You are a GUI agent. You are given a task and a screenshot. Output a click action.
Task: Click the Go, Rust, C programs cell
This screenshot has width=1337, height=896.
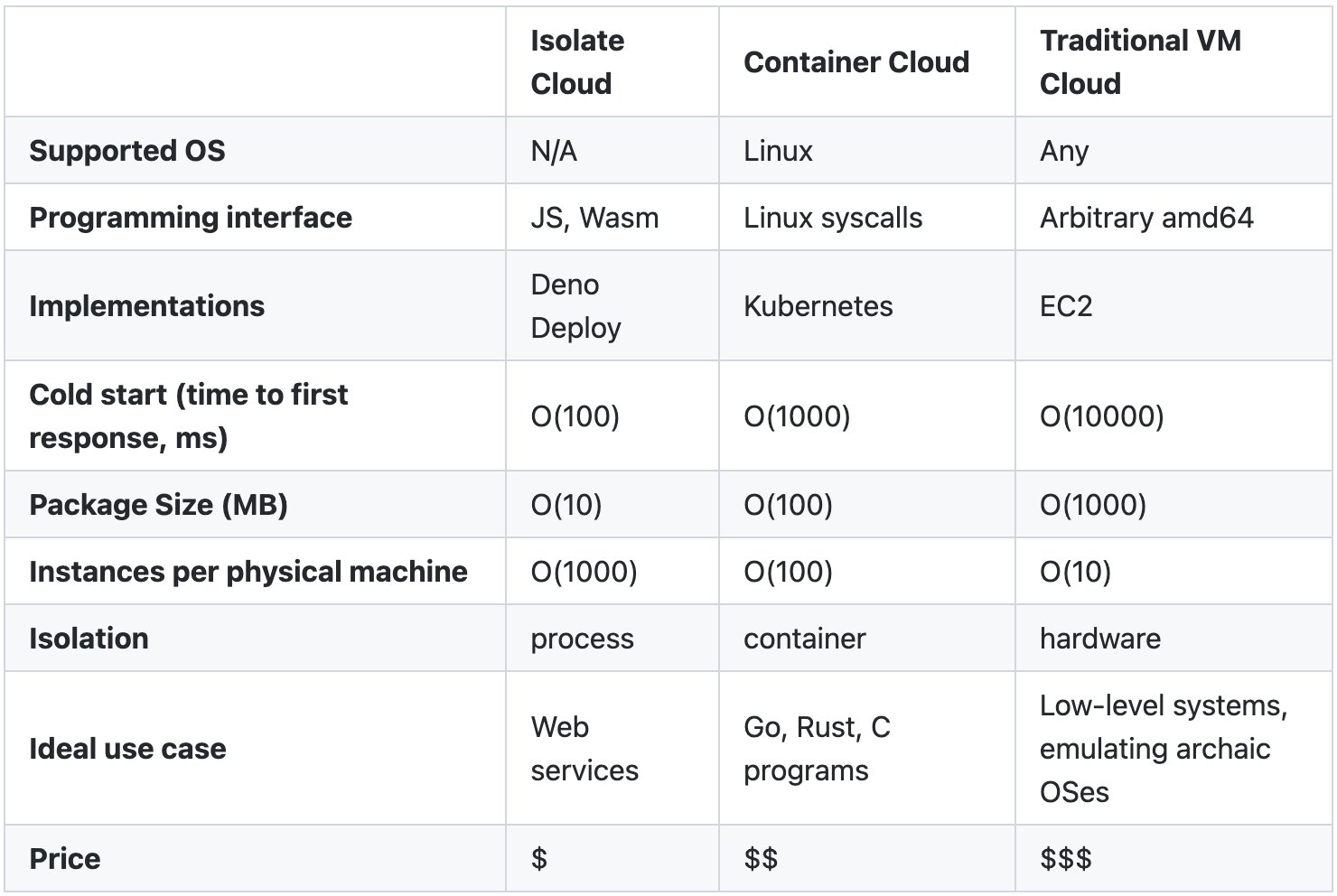click(x=817, y=749)
